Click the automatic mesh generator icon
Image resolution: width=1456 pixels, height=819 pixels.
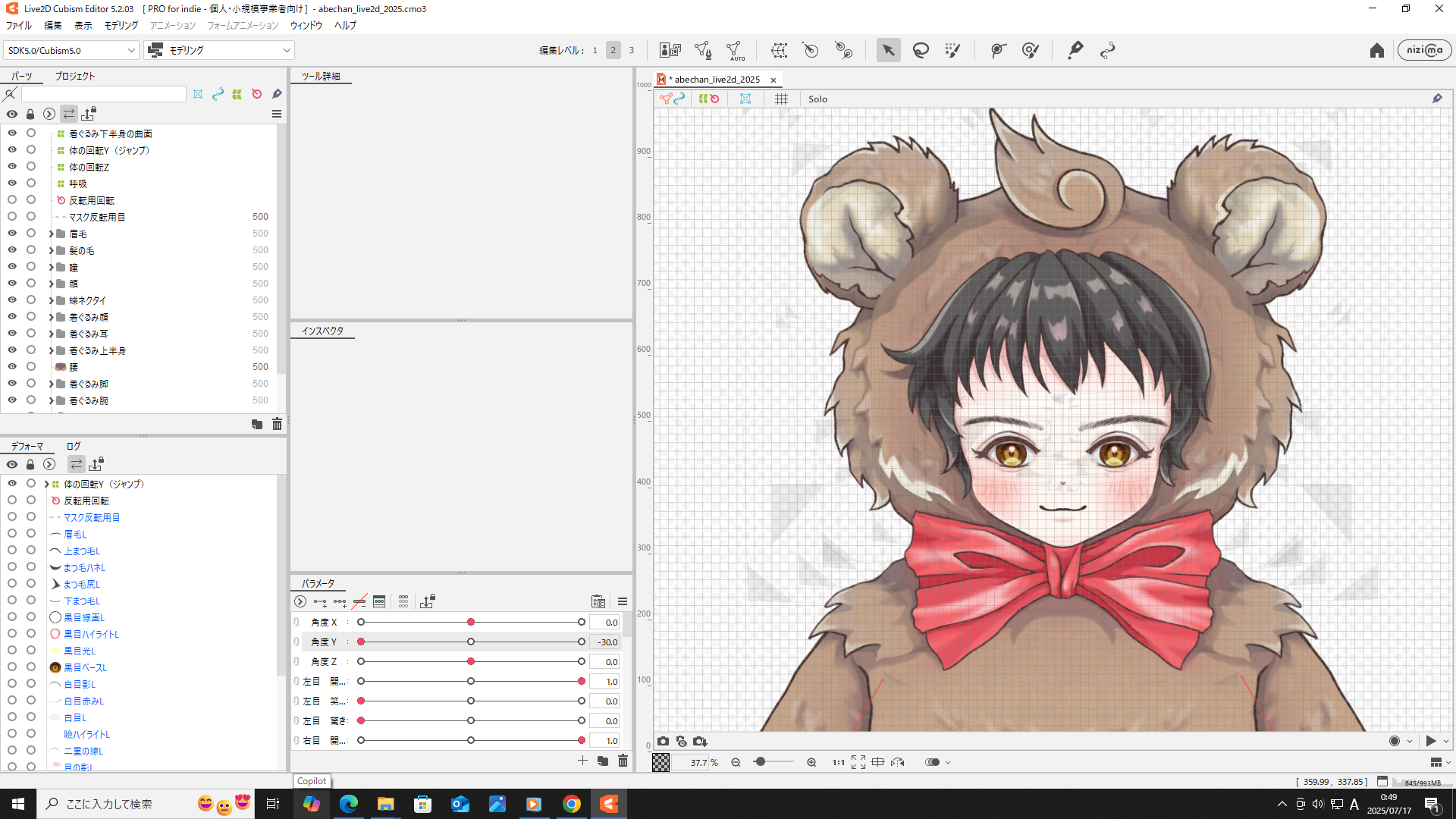pyautogui.click(x=734, y=51)
